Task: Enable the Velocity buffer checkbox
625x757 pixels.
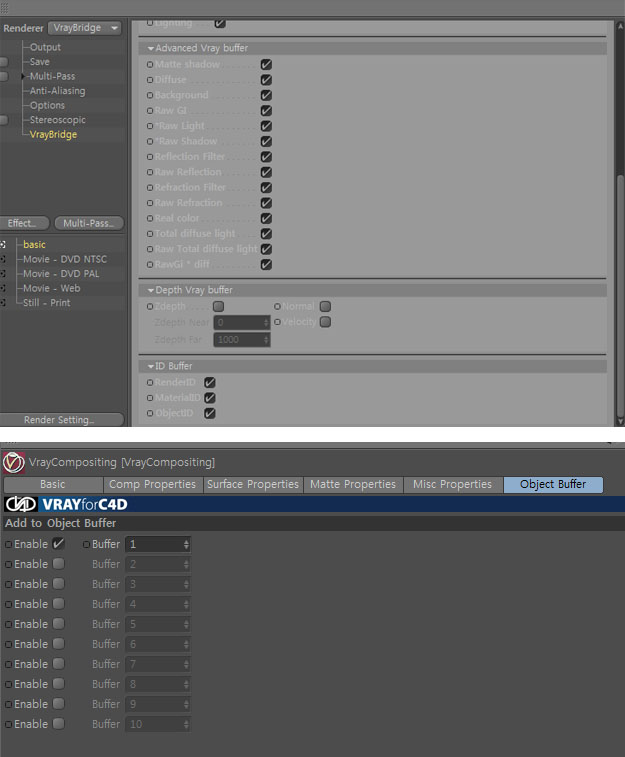Action: tap(325, 322)
